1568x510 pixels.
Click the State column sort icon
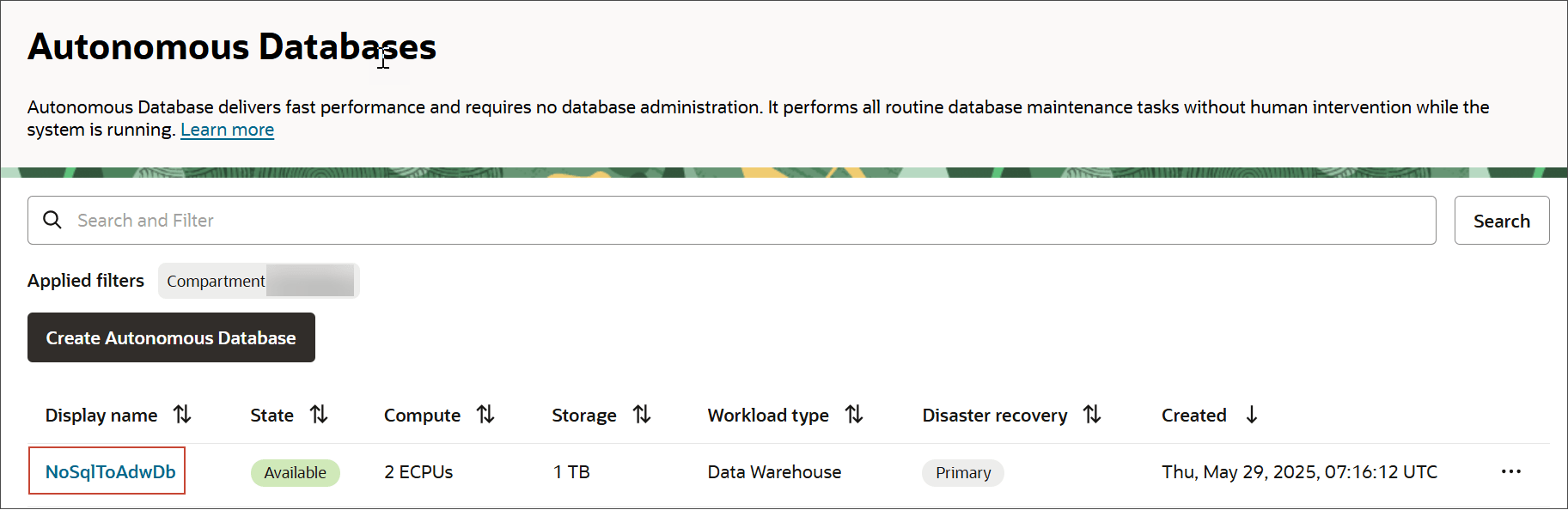click(319, 415)
